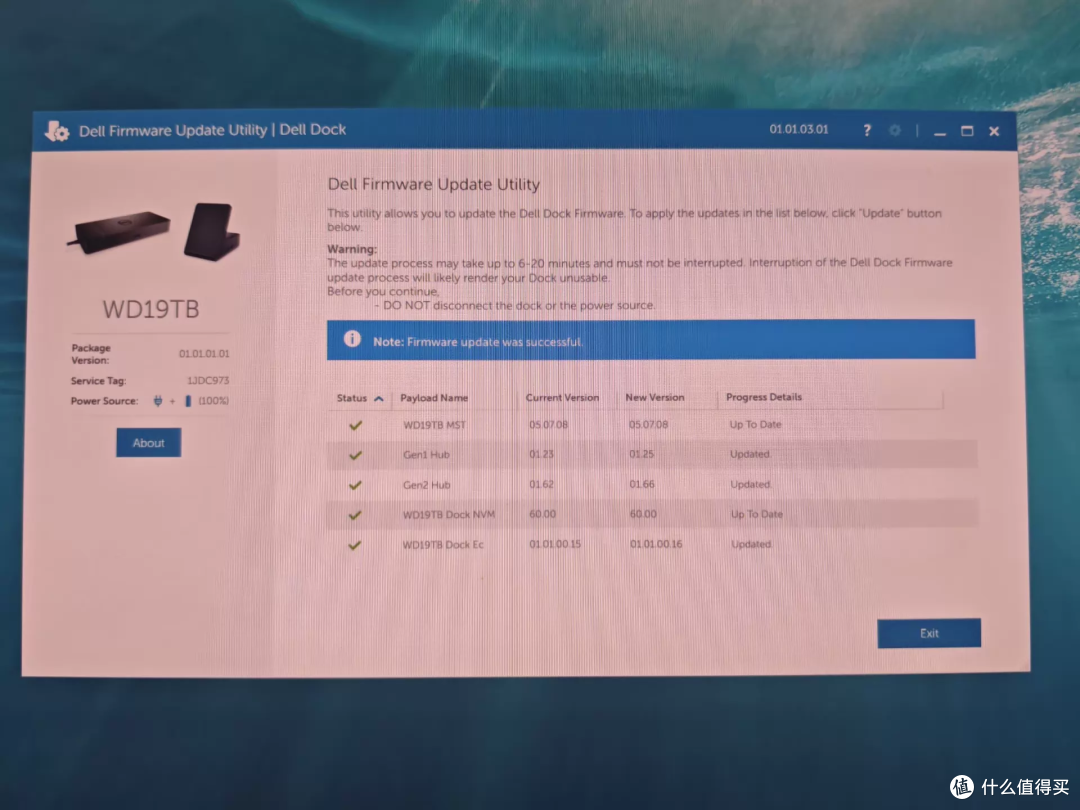Close the Dell Firmware Update window
Image resolution: width=1080 pixels, height=810 pixels.
(994, 131)
